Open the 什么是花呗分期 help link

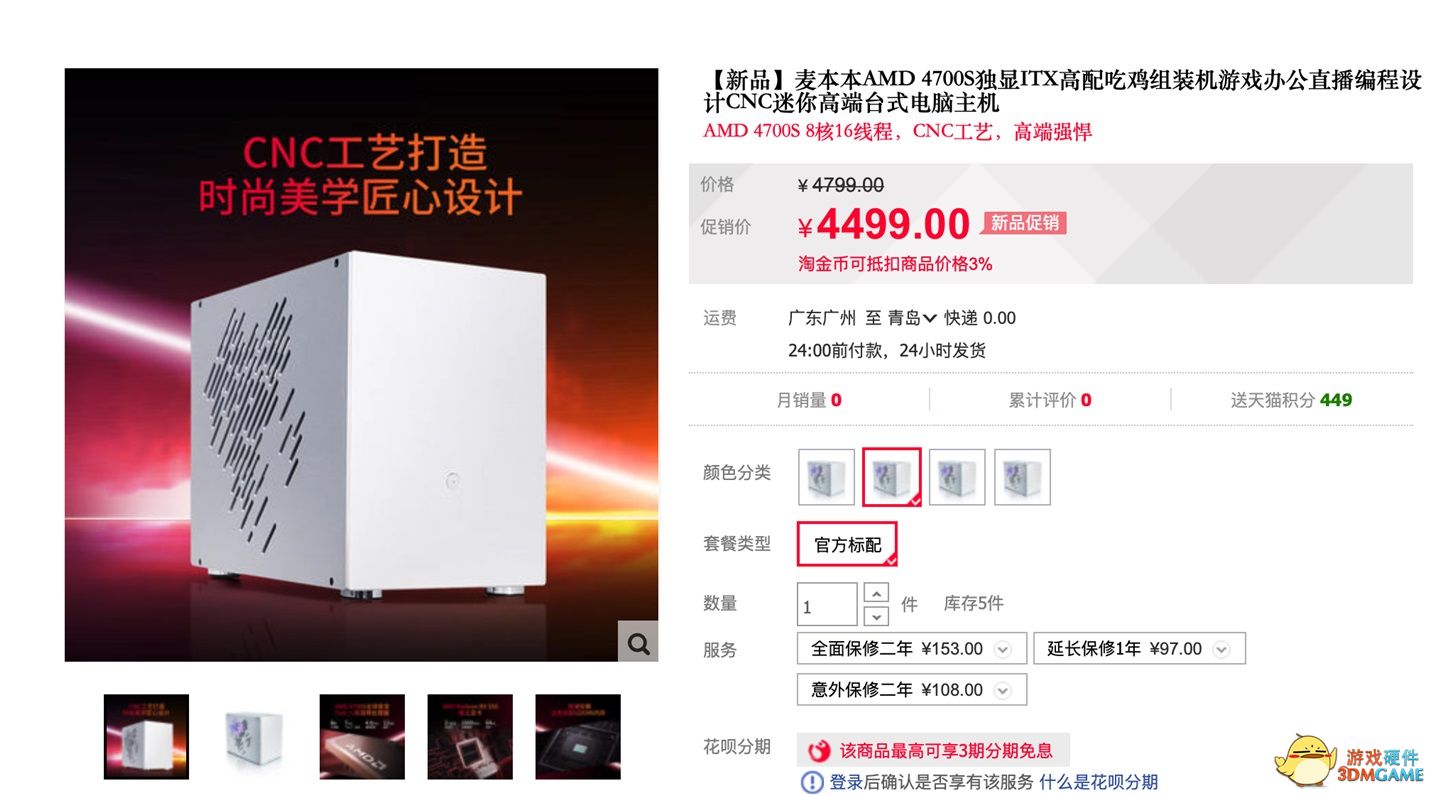click(x=1098, y=782)
